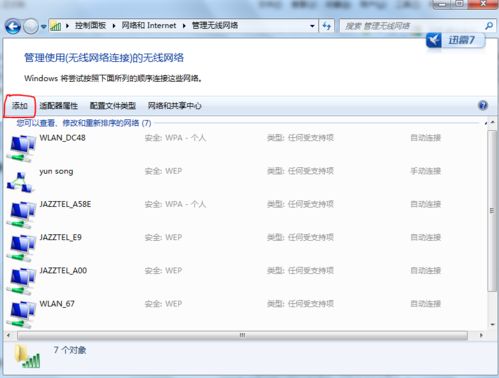Image resolution: width=499 pixels, height=378 pixels.
Task: Expand the address bar history dropdown
Action: (312, 26)
